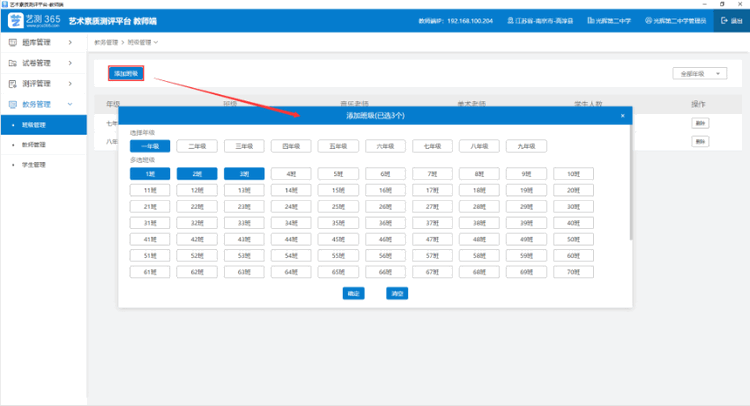Click the 退出 logout icon
Image resolution: width=750 pixels, height=406 pixels.
pyautogui.click(x=724, y=20)
